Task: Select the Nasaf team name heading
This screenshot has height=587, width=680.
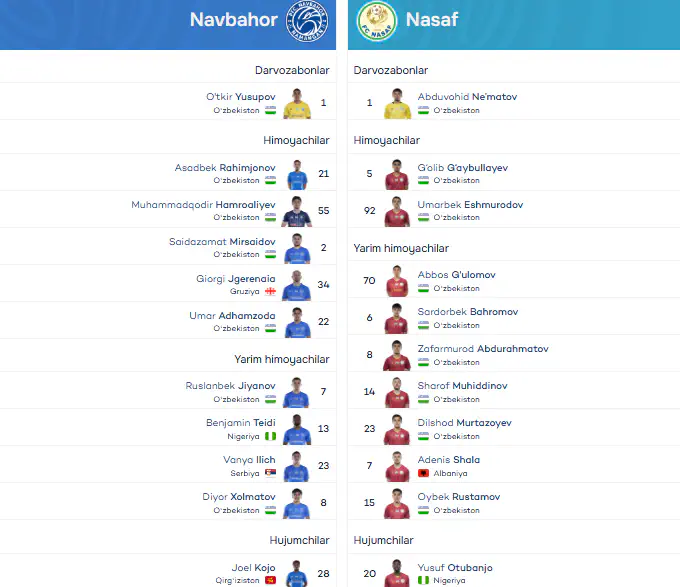Action: click(x=432, y=20)
